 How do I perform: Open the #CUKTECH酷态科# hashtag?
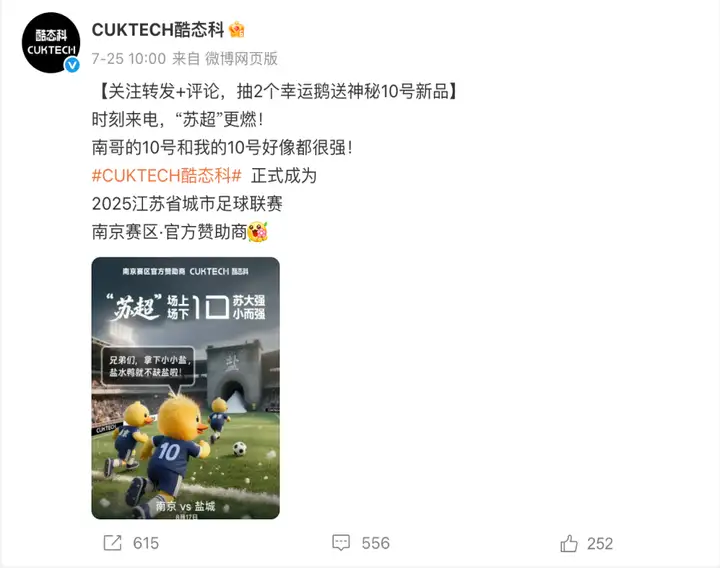(167, 175)
